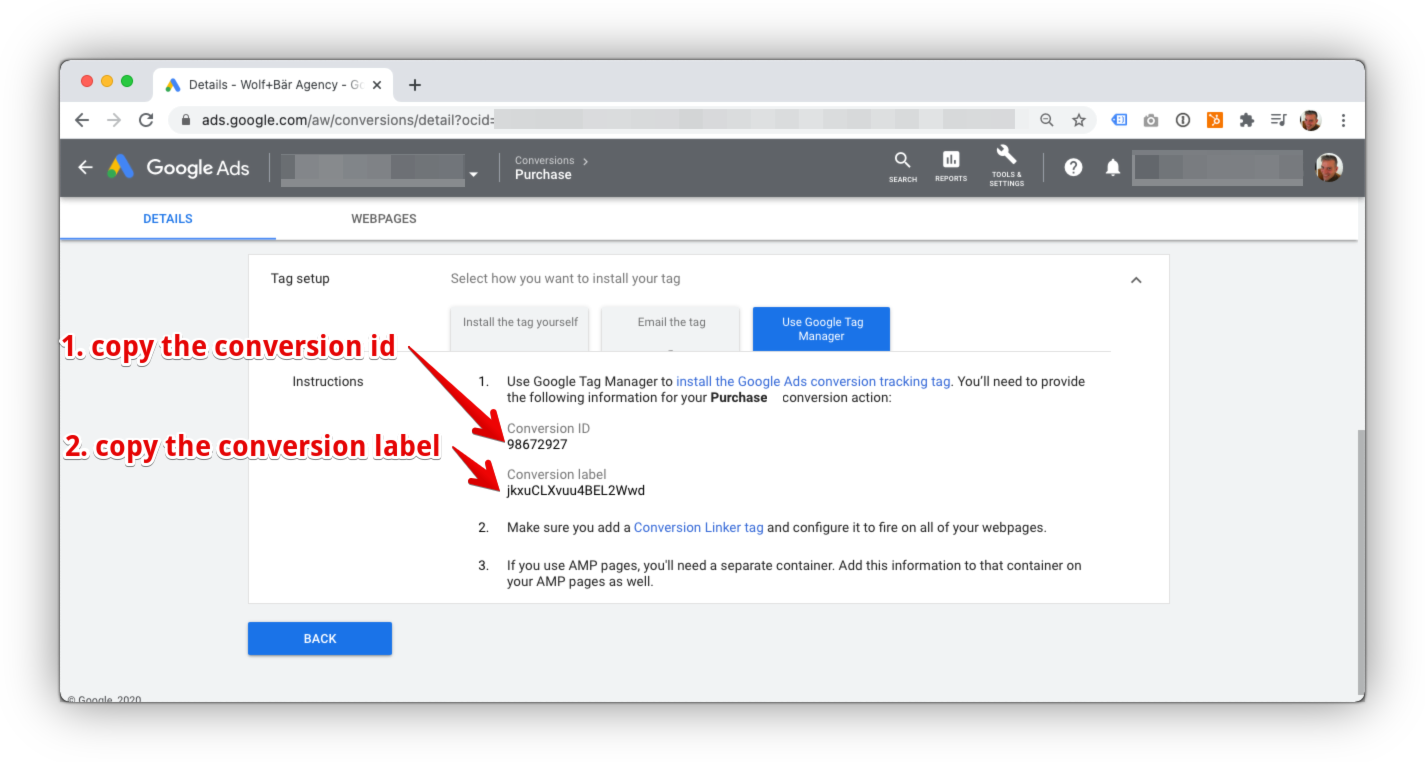Select Use Google Tag Manager option
Image resolution: width=1425 pixels, height=762 pixels.
pyautogui.click(x=822, y=329)
